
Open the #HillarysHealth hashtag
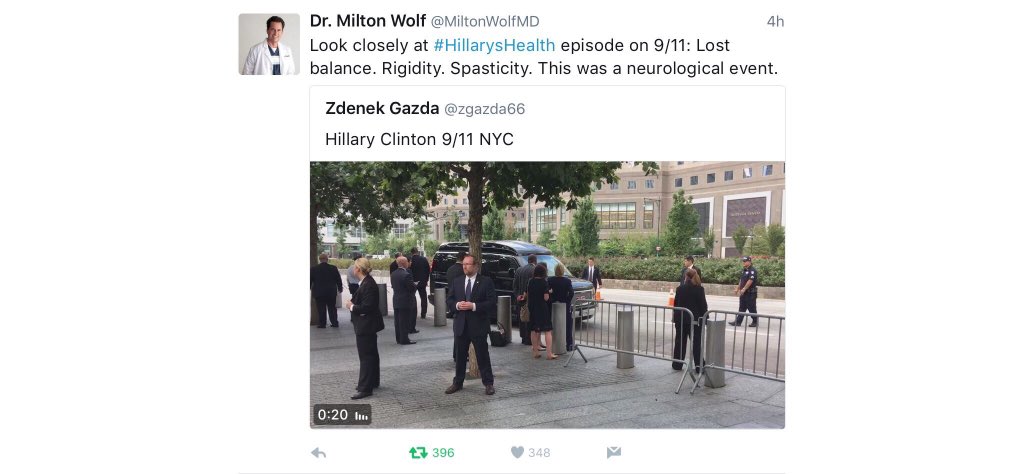(x=494, y=45)
